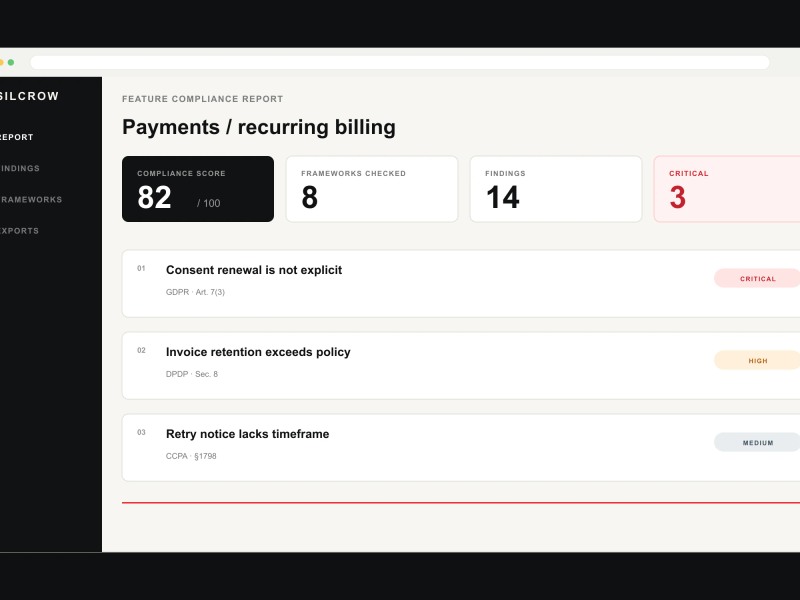The height and width of the screenshot is (600, 800).
Task: Click the Payments / recurring billing heading
Action: click(x=259, y=128)
